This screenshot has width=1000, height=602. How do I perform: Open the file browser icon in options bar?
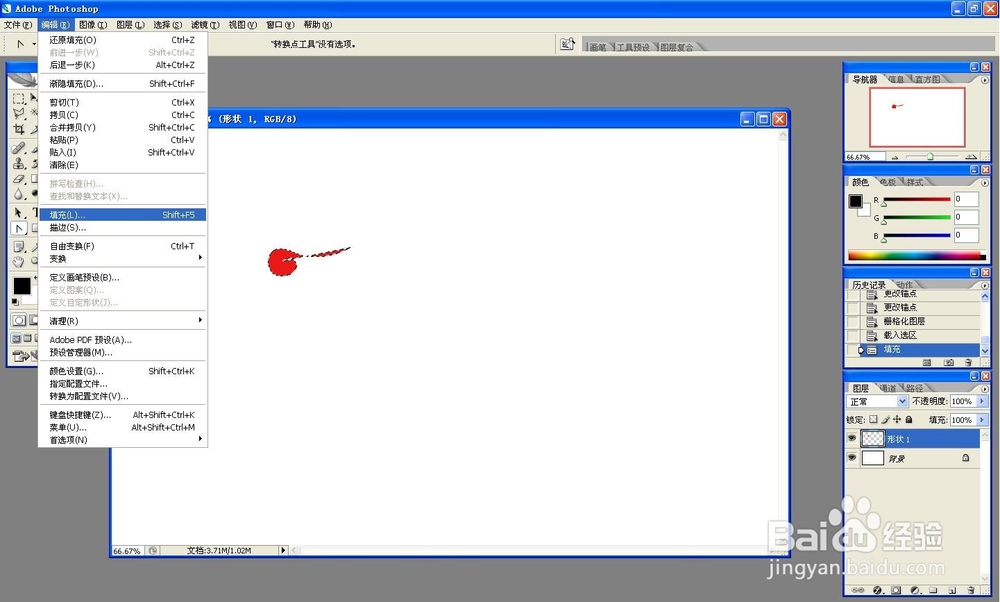pos(567,44)
